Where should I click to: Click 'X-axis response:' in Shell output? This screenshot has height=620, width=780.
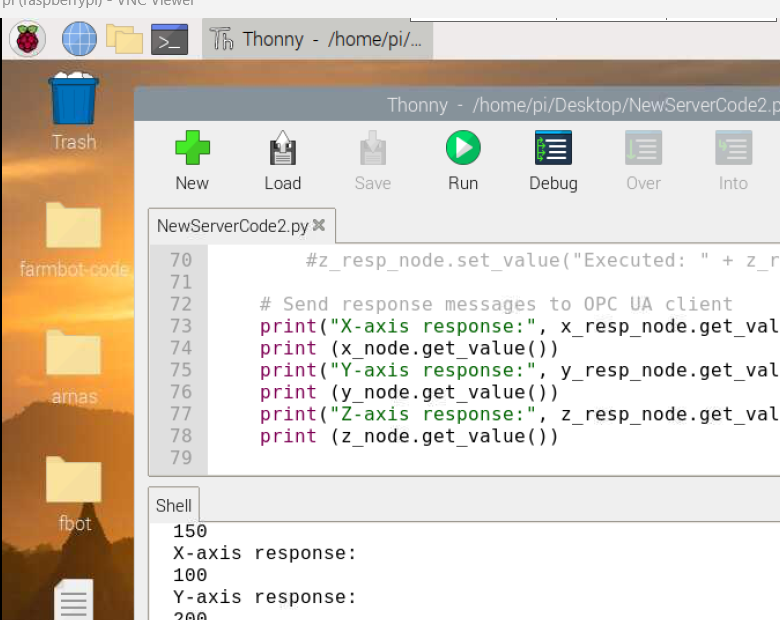point(265,553)
